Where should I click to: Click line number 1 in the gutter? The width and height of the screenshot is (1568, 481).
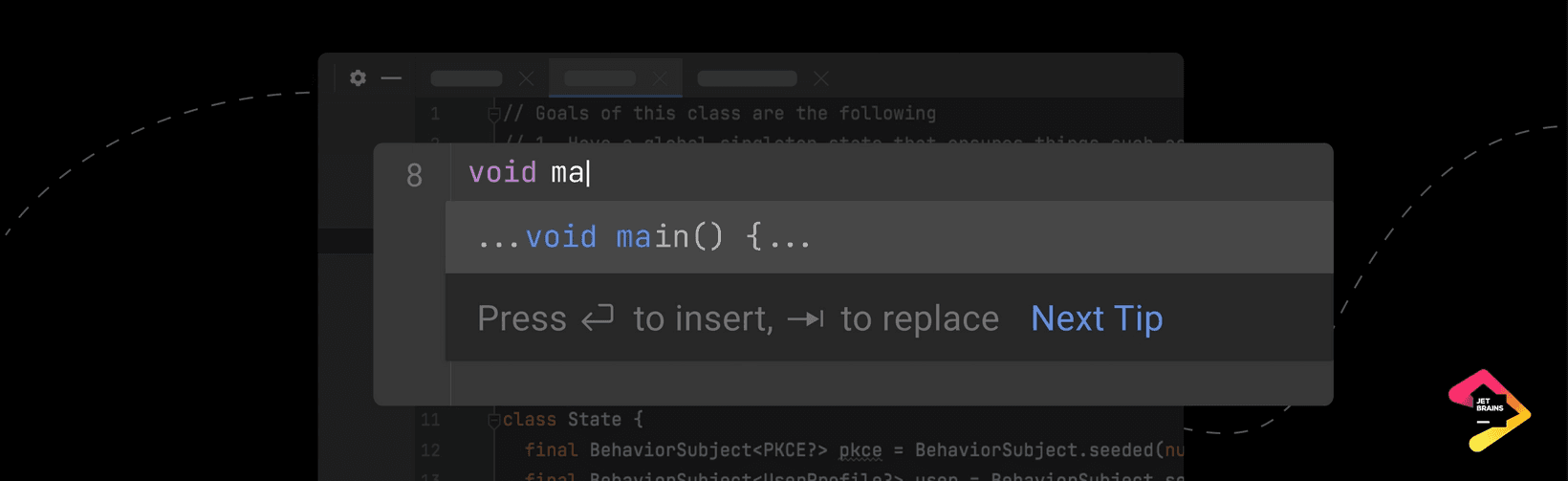tap(435, 115)
